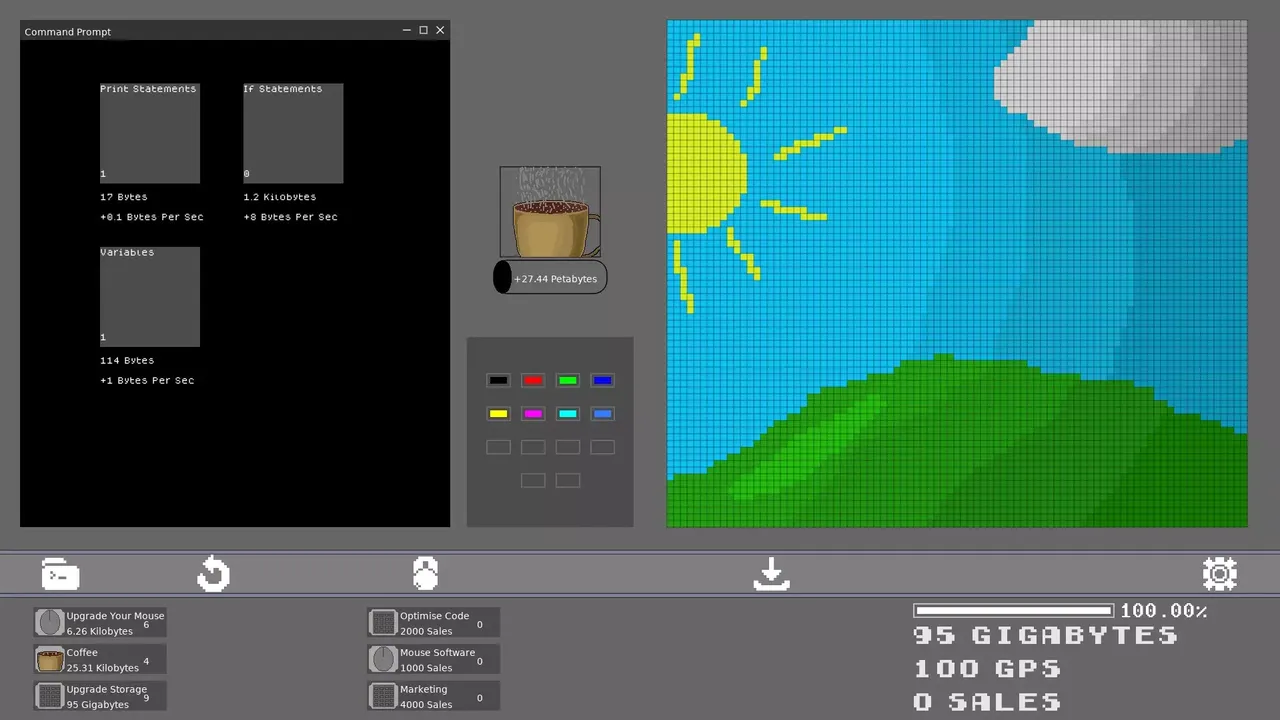Click the Optimise Code icon
Viewport: 1280px width, 720px height.
coord(383,623)
